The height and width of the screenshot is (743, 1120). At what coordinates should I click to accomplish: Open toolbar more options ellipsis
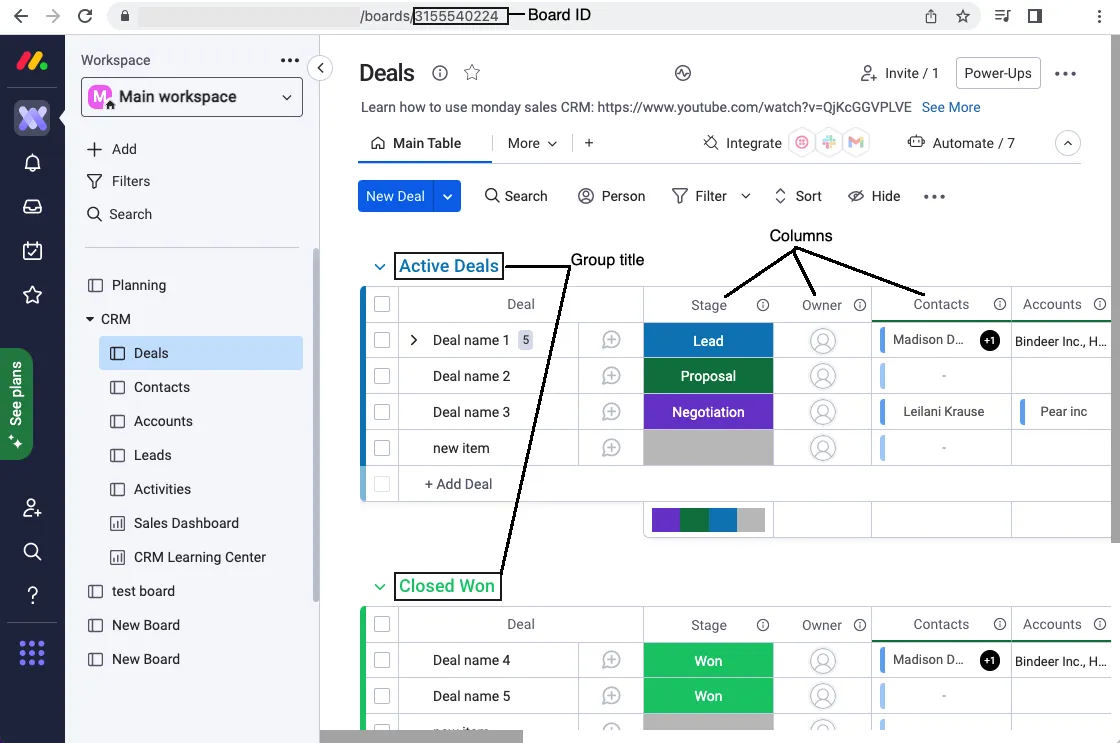coord(934,196)
